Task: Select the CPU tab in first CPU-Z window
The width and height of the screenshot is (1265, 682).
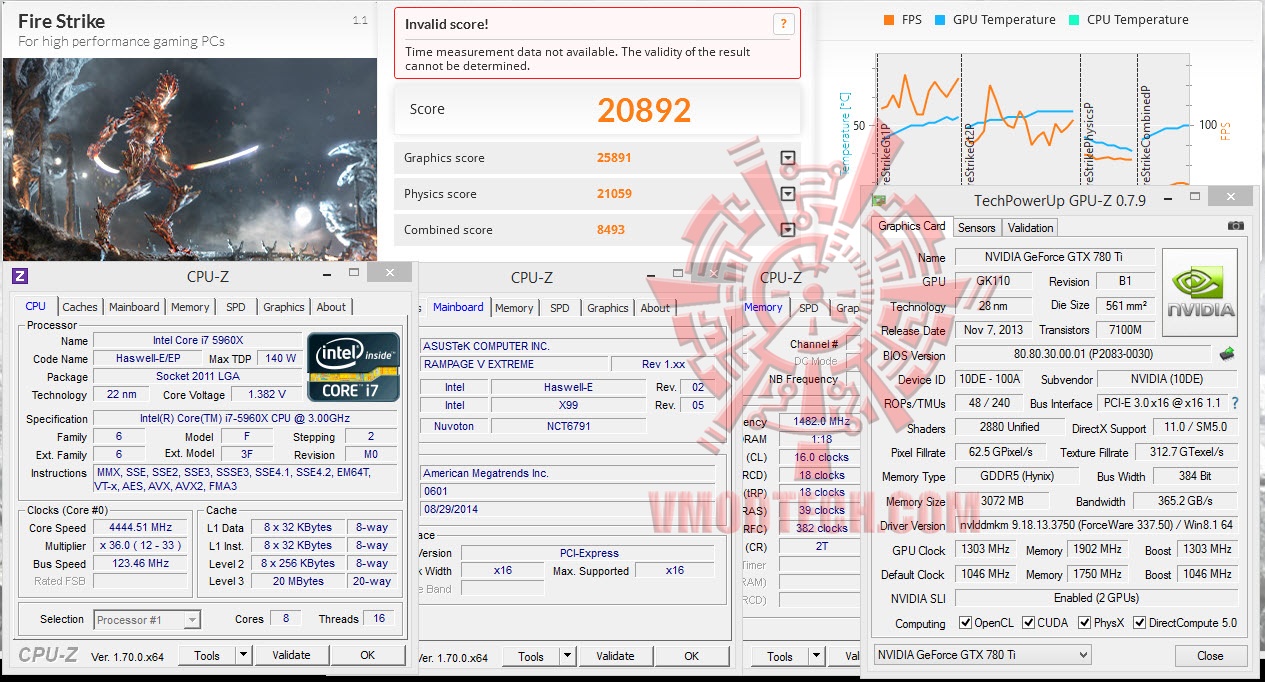Action: point(36,306)
